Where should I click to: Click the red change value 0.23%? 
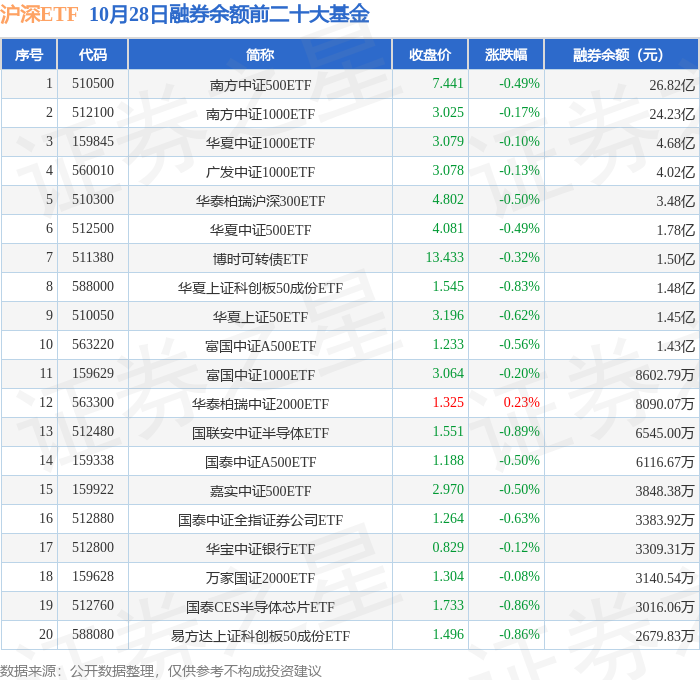click(521, 403)
